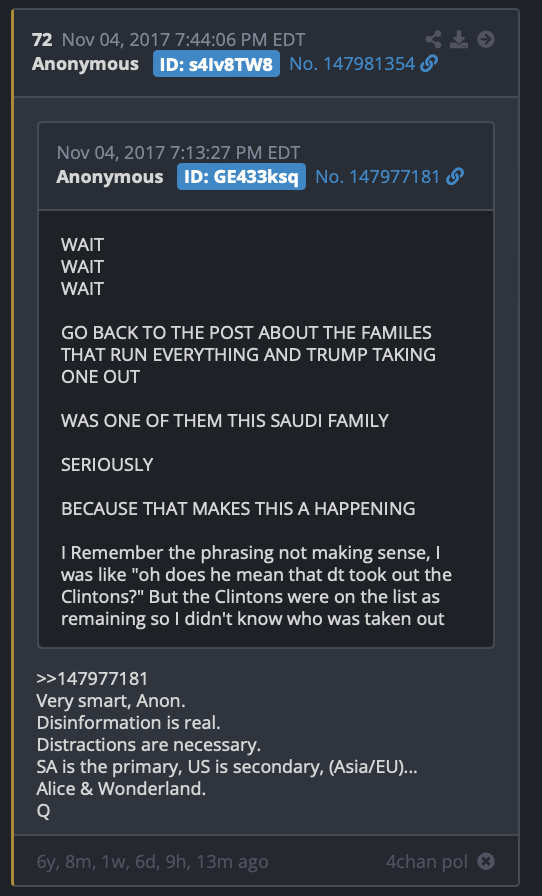542x896 pixels.
Task: Open post via the circled arrow icon
Action: coord(485,39)
